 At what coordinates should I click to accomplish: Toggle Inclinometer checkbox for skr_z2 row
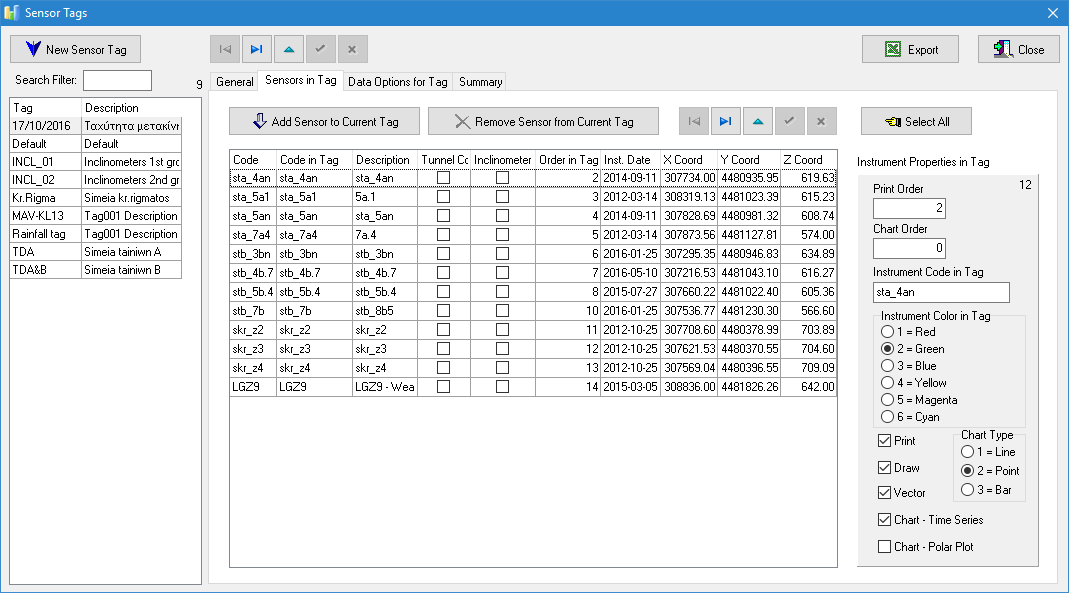[x=502, y=330]
